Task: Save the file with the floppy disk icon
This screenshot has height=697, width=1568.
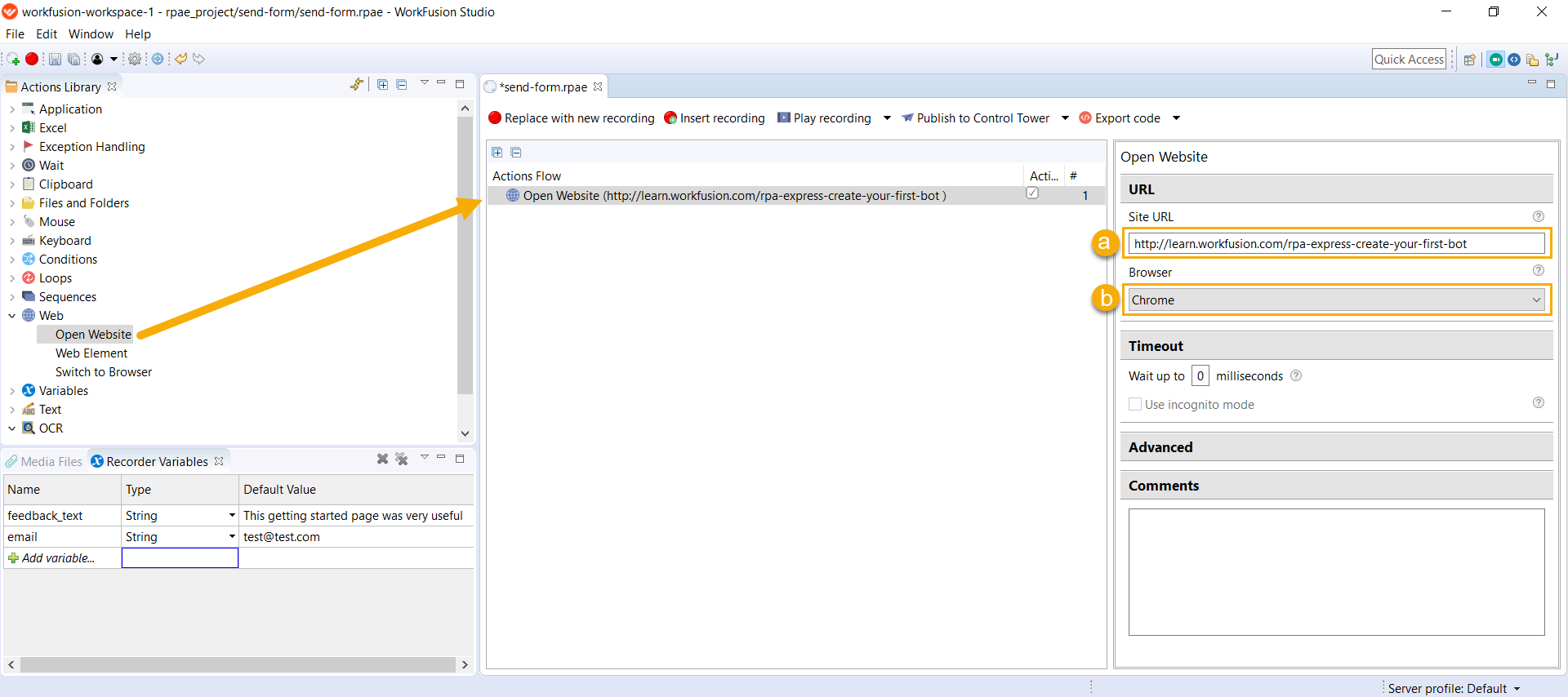Action: point(55,59)
